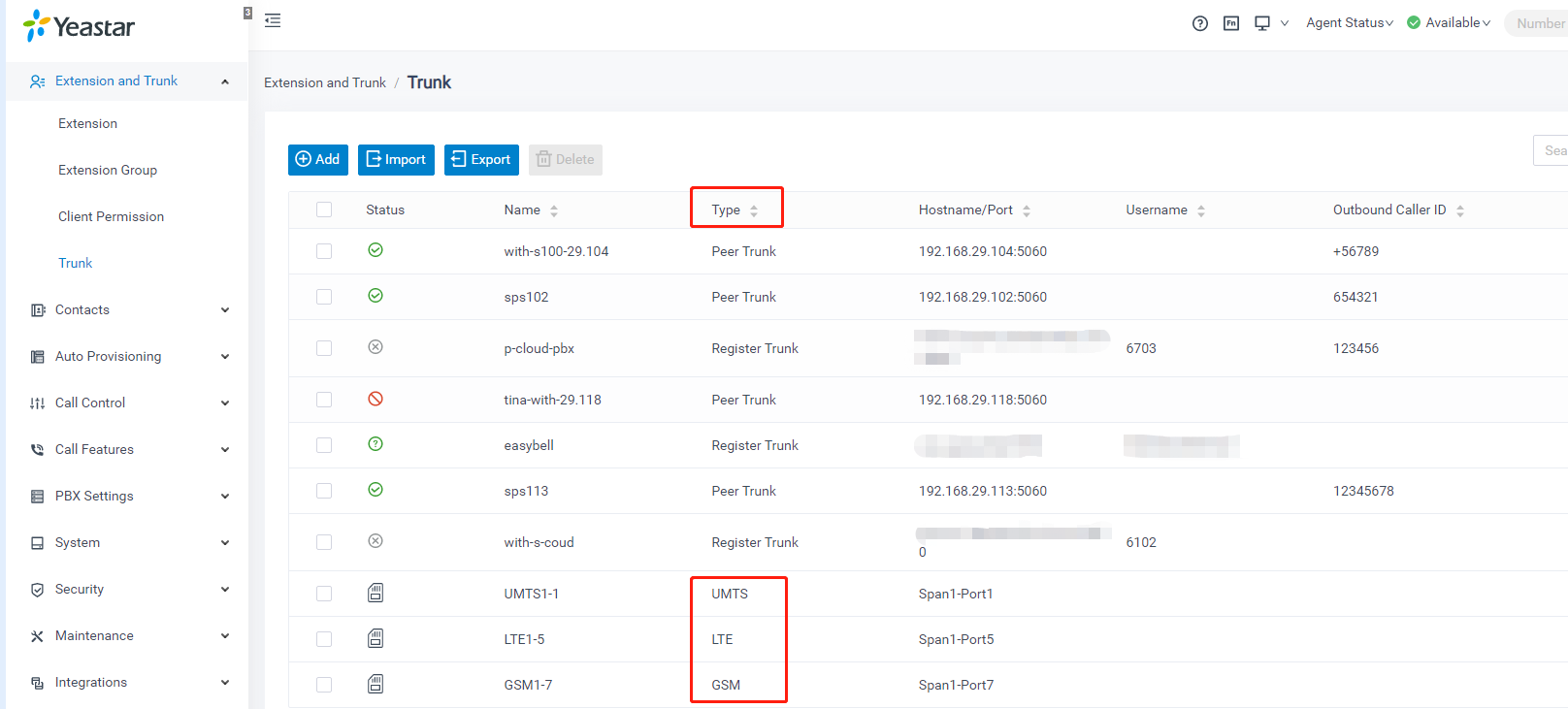Click status icon of sps102 trunk
Viewport: 1568px width, 709px height.
tap(376, 296)
